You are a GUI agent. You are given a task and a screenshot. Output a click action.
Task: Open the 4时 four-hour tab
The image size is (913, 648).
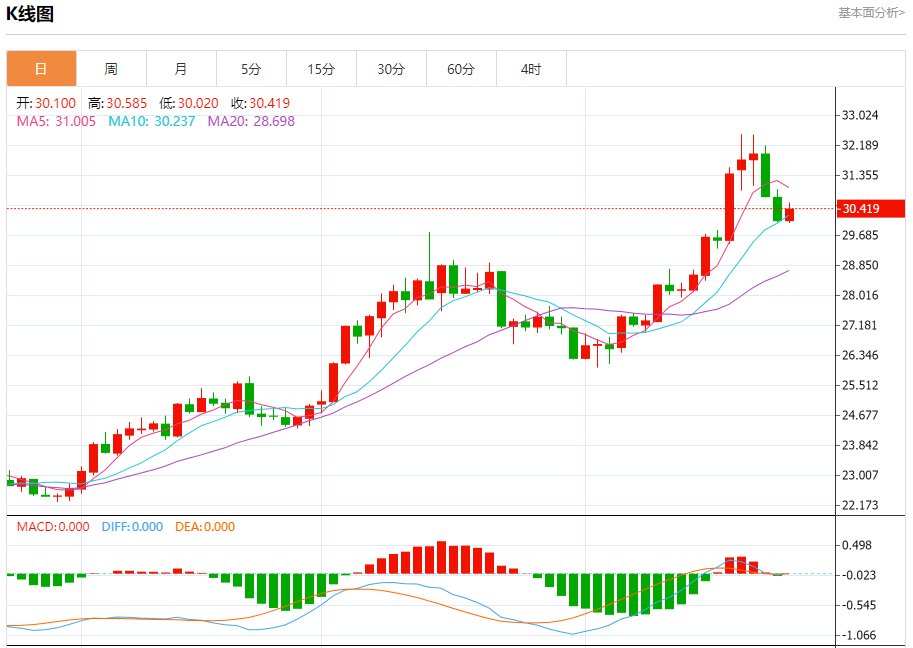coord(531,69)
